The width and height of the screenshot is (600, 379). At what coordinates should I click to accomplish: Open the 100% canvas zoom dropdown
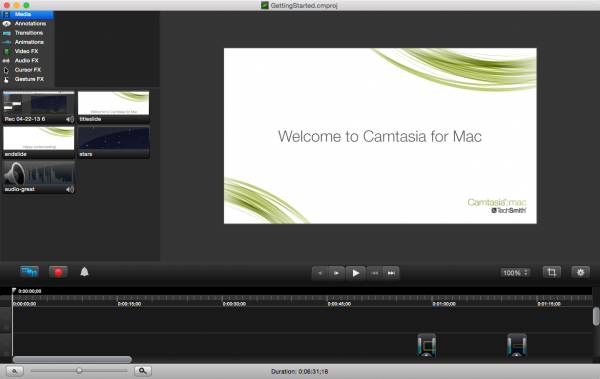tap(515, 273)
